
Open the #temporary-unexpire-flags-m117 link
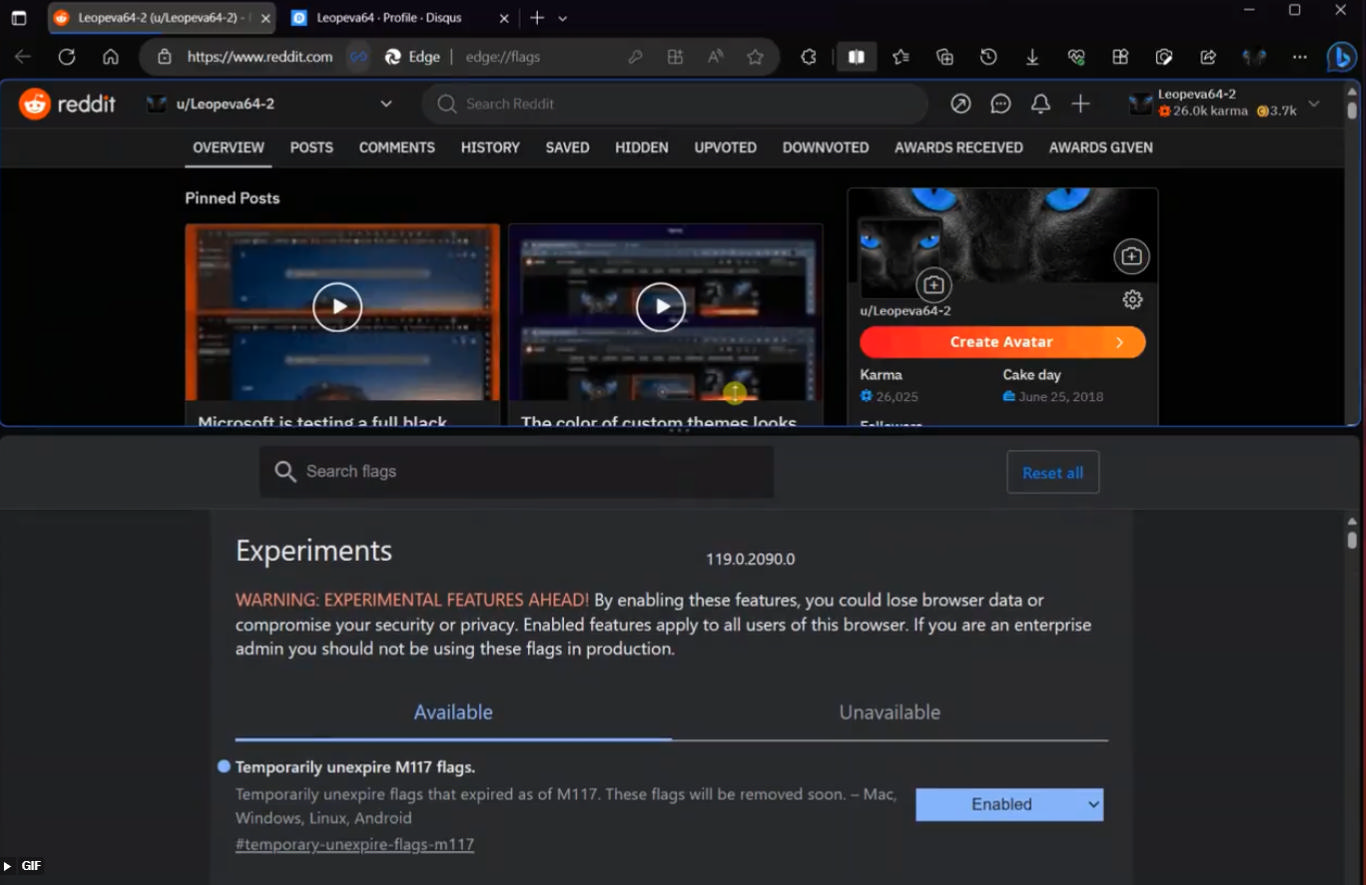(x=354, y=844)
